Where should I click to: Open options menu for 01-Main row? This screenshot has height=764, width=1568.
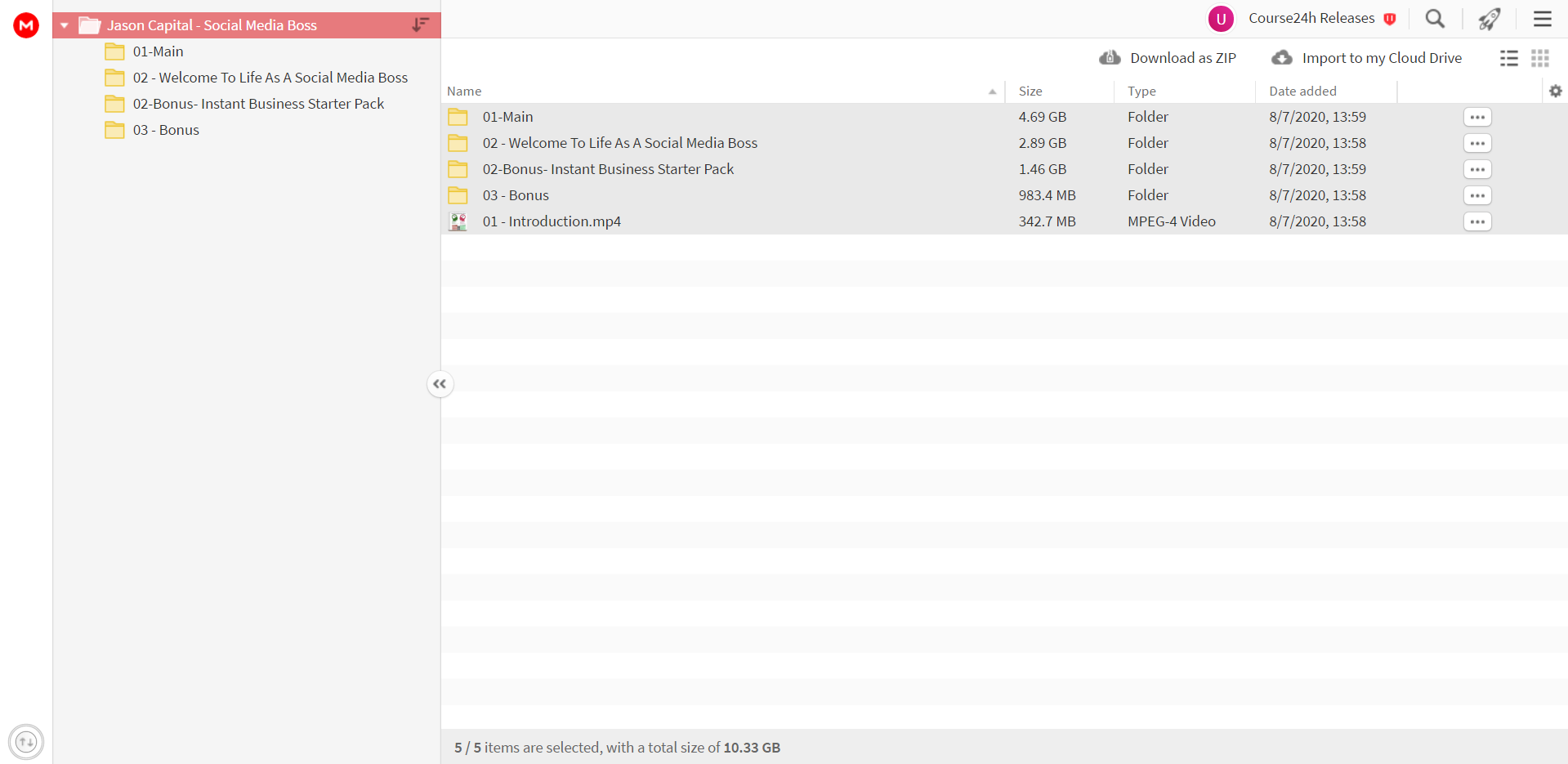[x=1477, y=117]
